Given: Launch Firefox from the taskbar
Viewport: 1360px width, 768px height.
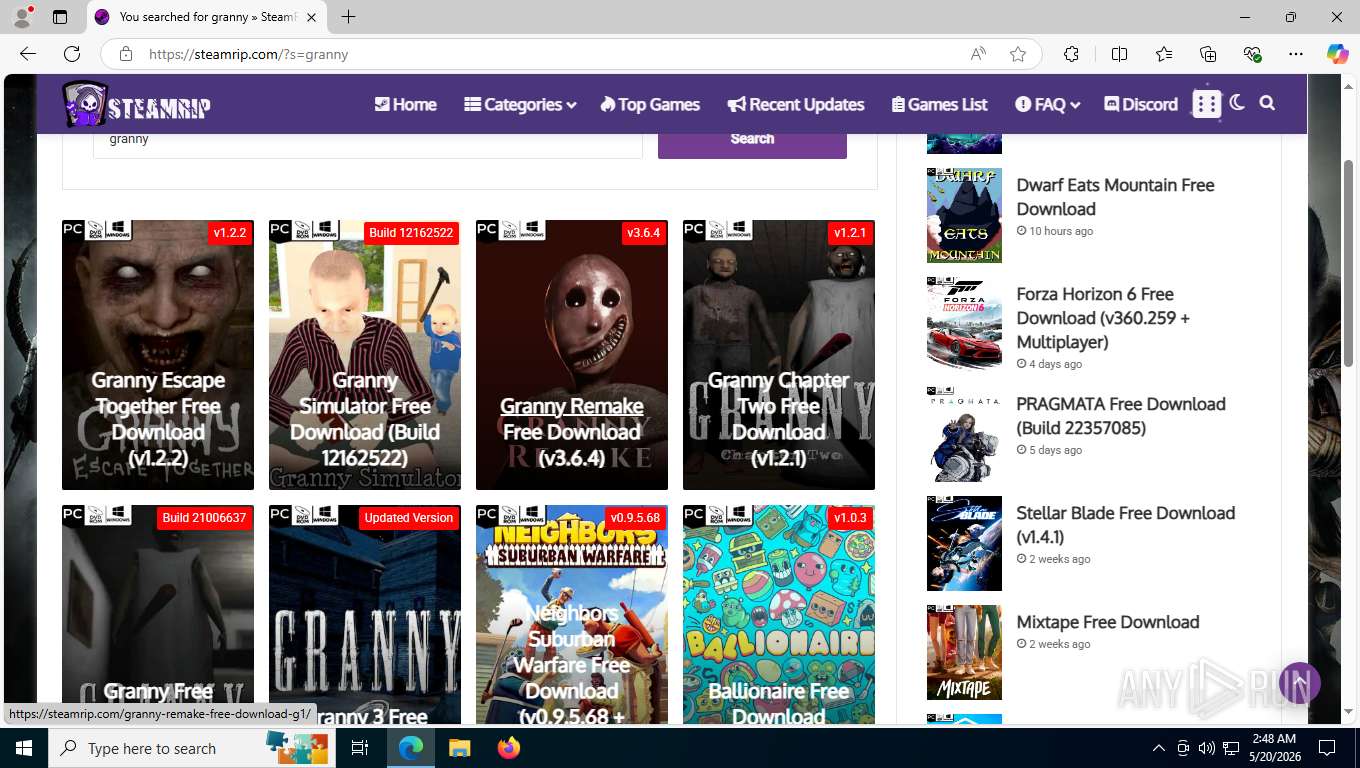Looking at the screenshot, I should point(509,748).
